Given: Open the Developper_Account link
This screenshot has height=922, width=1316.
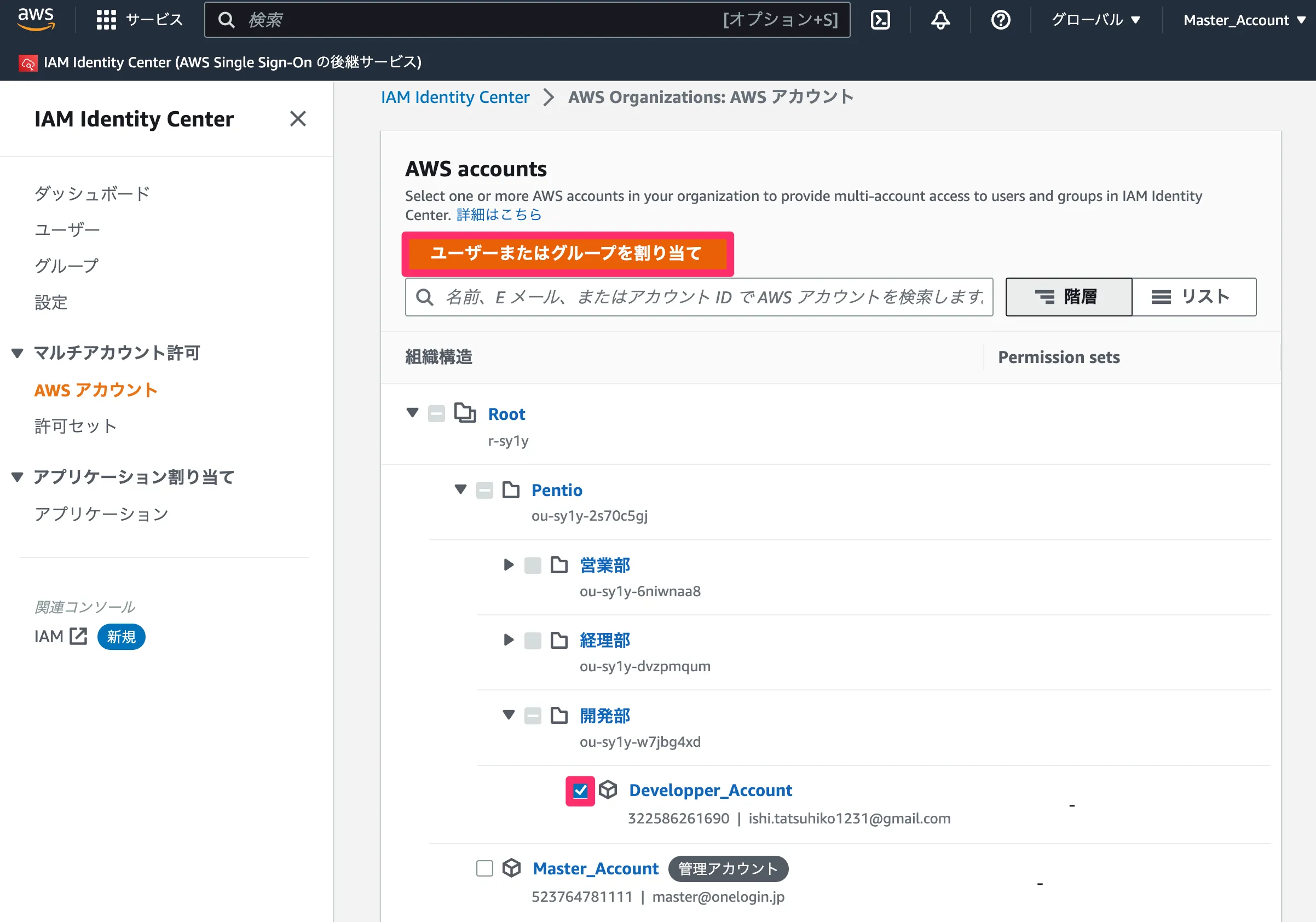Looking at the screenshot, I should click(710, 790).
